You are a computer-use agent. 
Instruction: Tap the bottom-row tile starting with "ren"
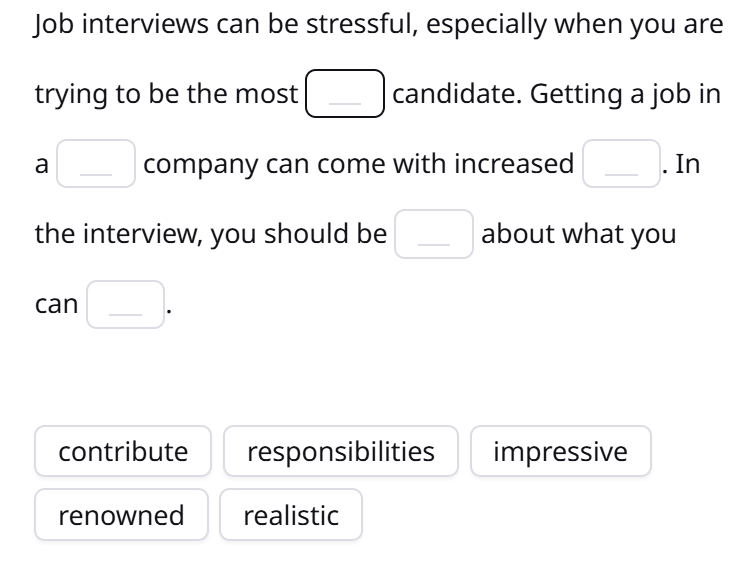(x=121, y=514)
